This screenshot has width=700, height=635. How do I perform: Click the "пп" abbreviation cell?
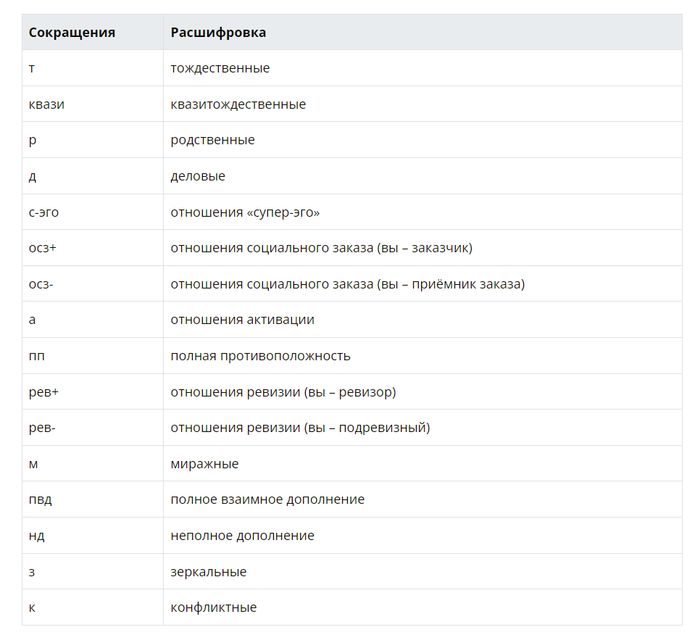click(37, 356)
